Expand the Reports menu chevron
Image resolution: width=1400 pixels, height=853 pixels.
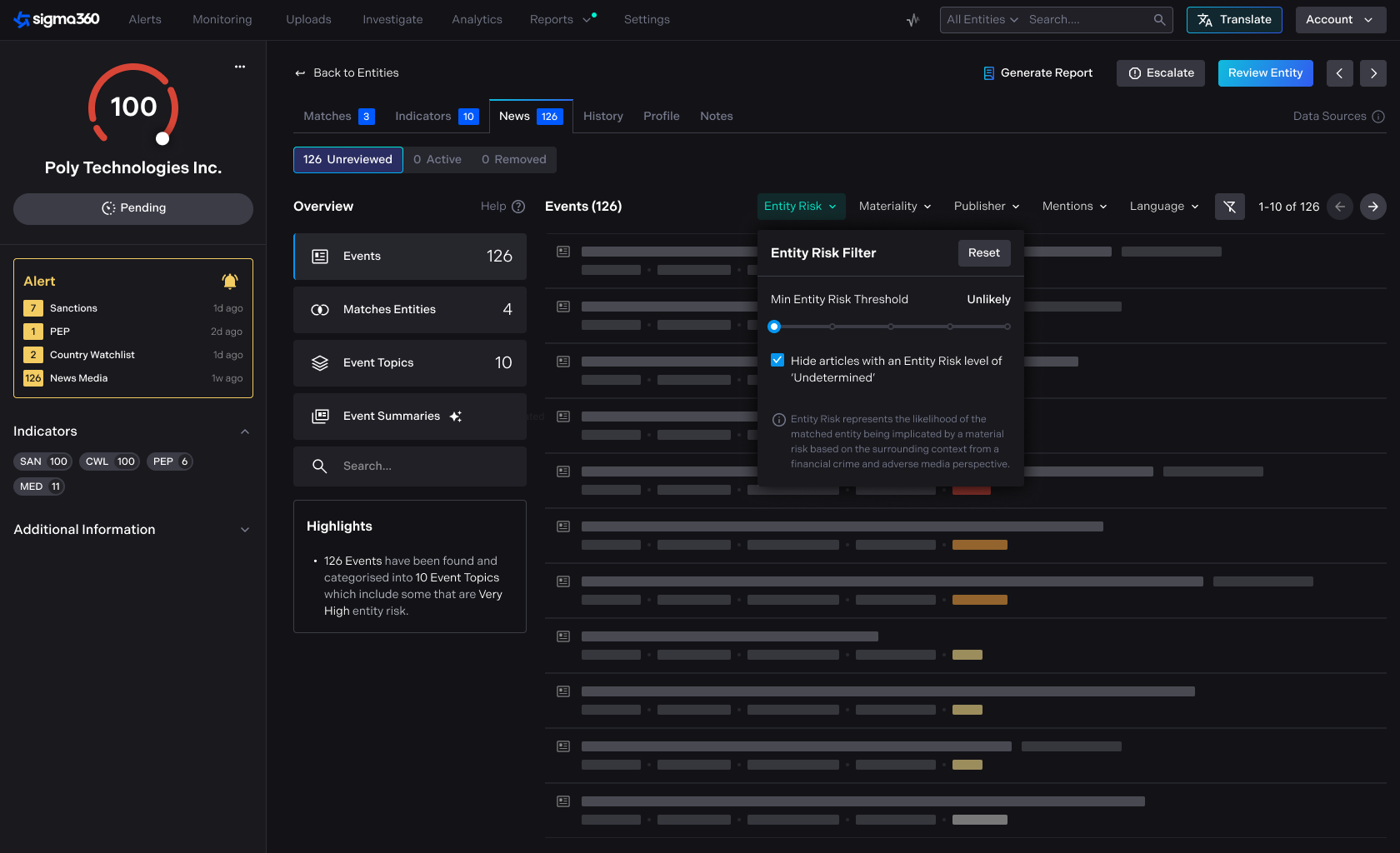click(x=587, y=20)
